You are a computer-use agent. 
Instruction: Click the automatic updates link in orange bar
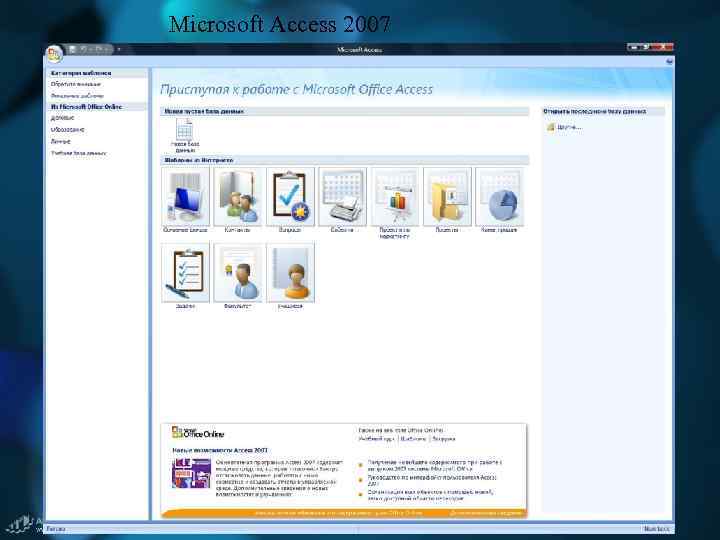(339, 513)
